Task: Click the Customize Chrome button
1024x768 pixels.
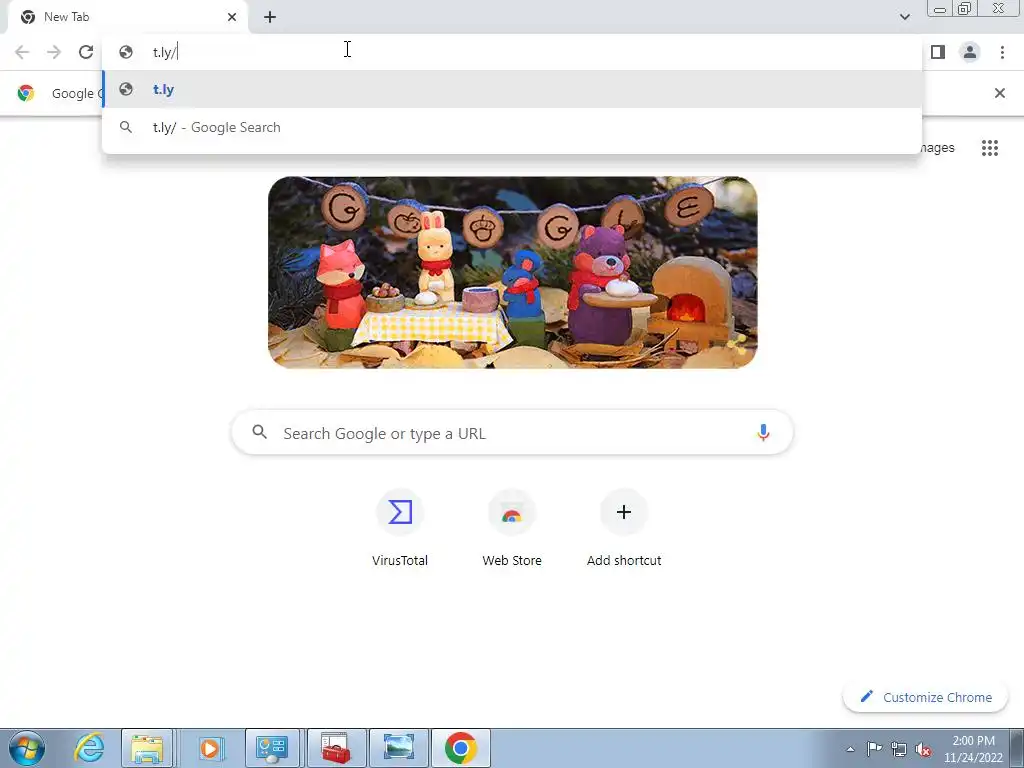Action: (x=925, y=697)
